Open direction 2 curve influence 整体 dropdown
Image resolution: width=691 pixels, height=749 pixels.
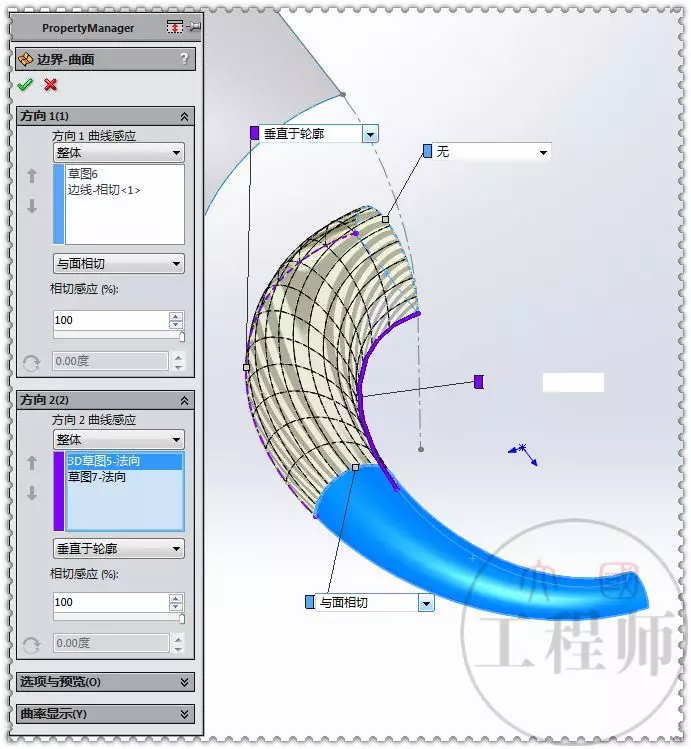coord(118,439)
